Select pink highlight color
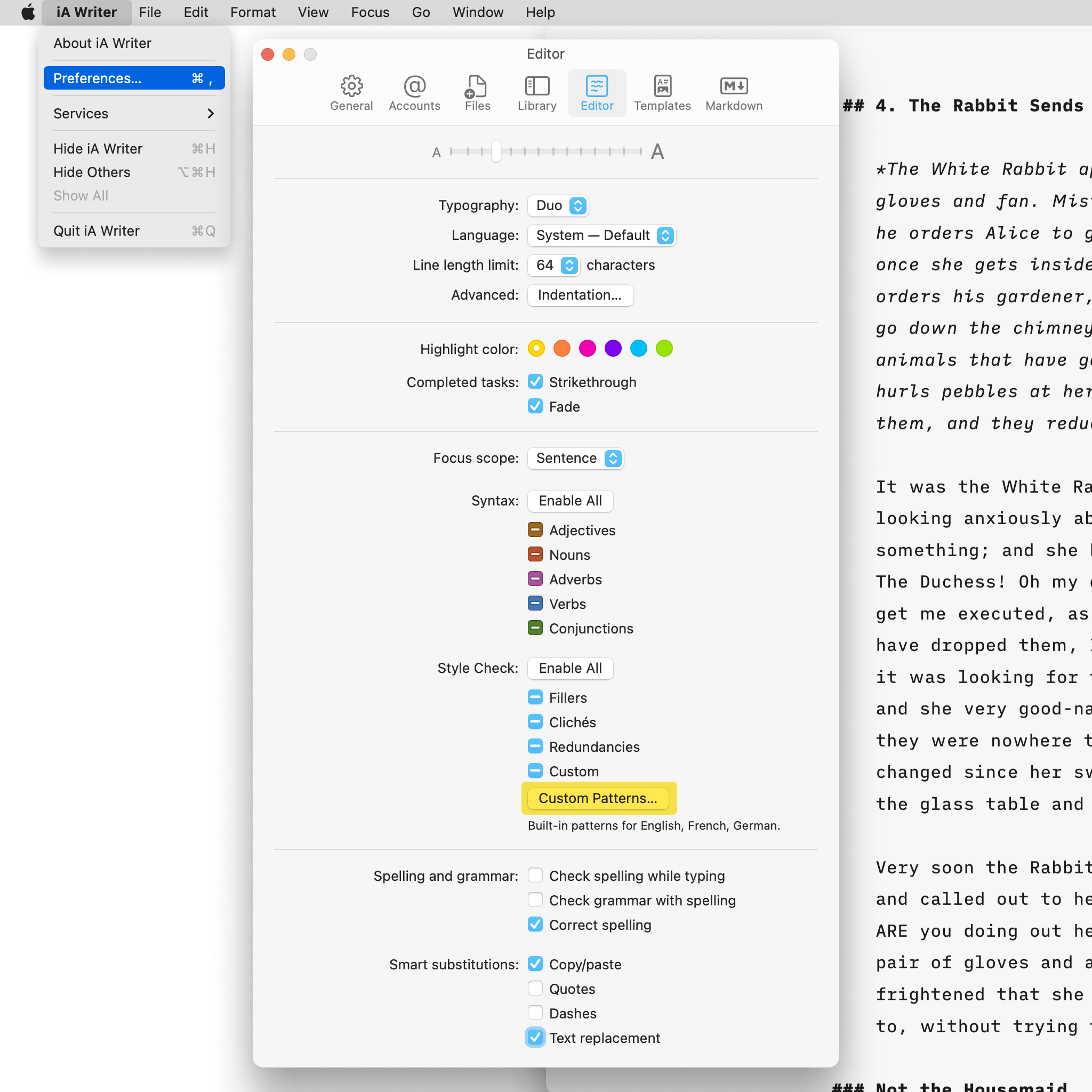This screenshot has width=1092, height=1092. click(587, 348)
